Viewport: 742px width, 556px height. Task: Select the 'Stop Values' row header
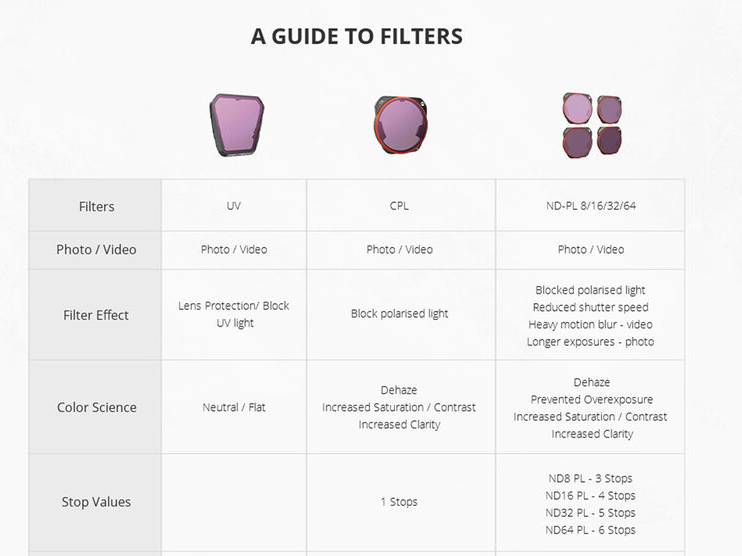tap(96, 502)
